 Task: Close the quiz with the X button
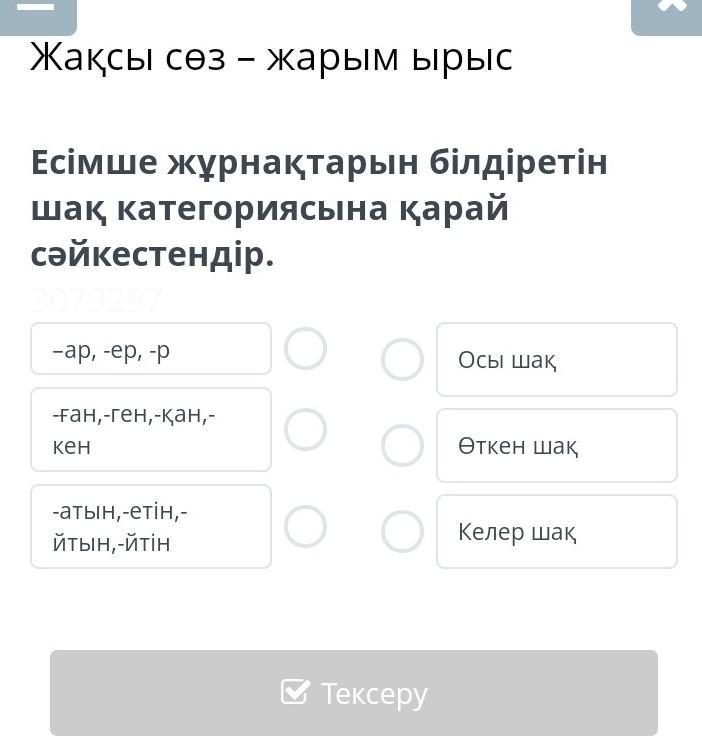[669, 10]
